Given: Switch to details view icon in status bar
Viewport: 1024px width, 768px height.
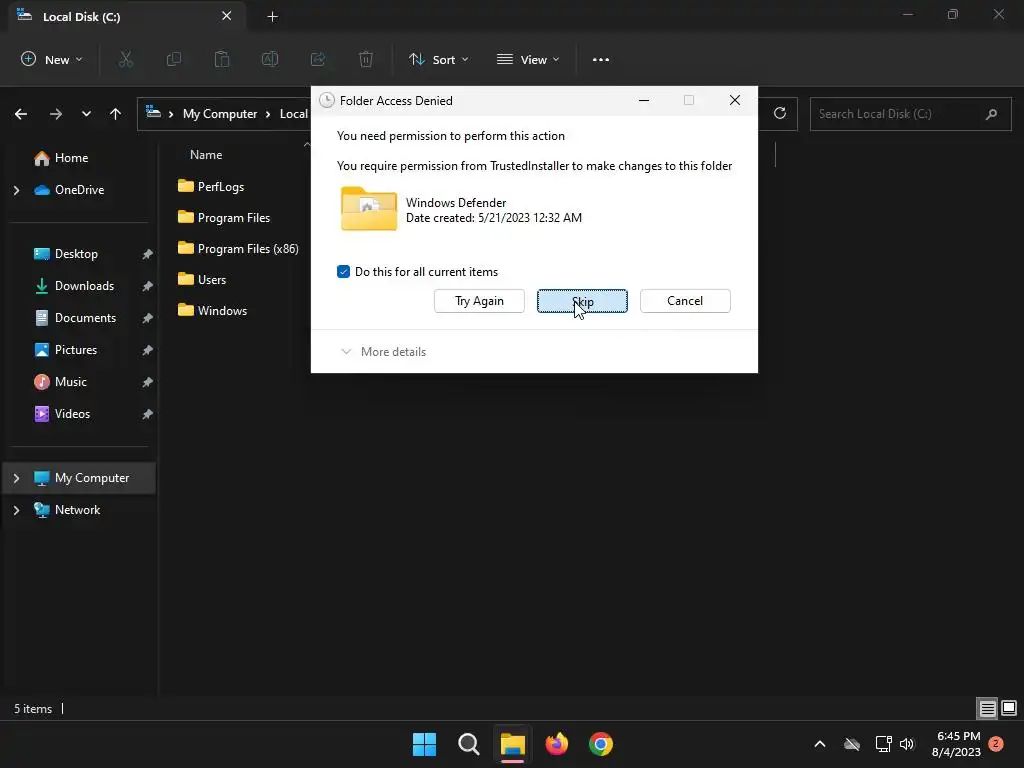Looking at the screenshot, I should (x=987, y=708).
